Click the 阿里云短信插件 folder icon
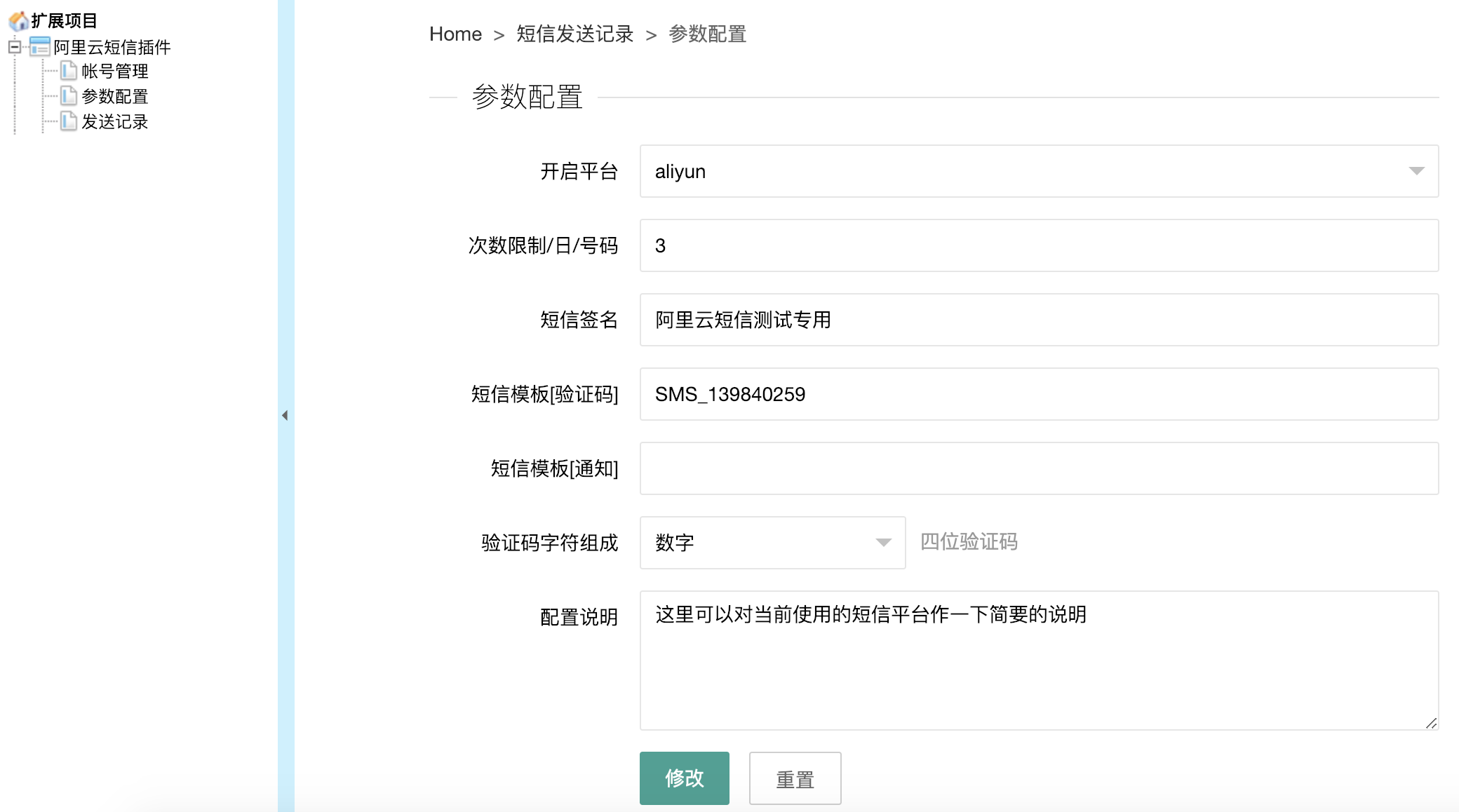 pos(40,46)
